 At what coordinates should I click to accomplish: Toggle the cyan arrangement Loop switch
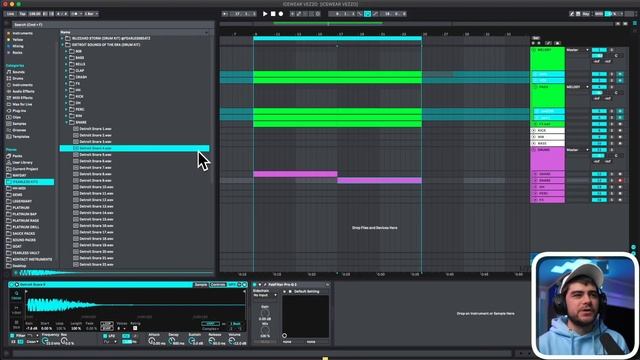click(367, 14)
